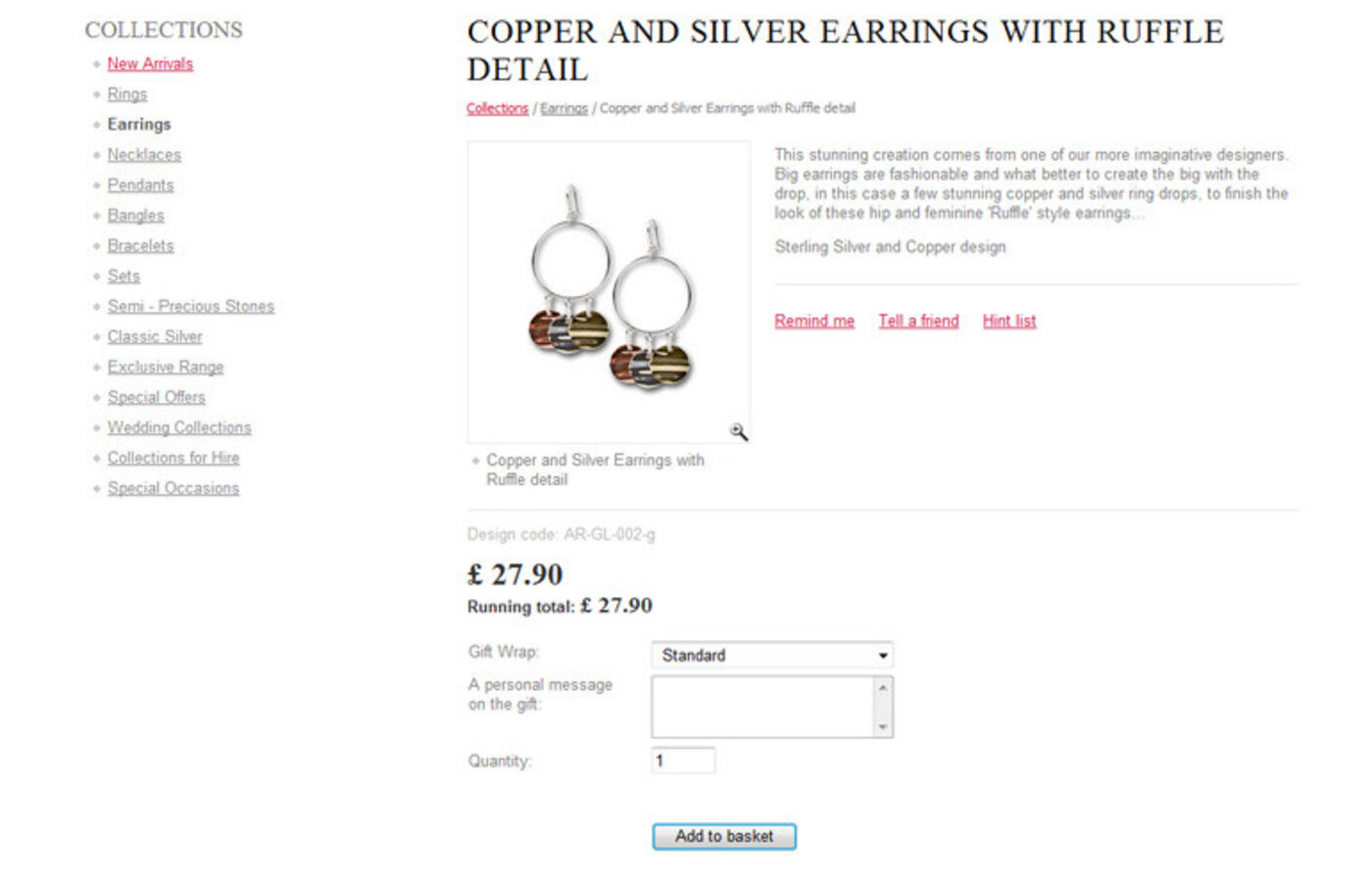Viewport: 1372px width, 892px height.
Task: Open the Gift Wrap dropdown
Action: 772,655
